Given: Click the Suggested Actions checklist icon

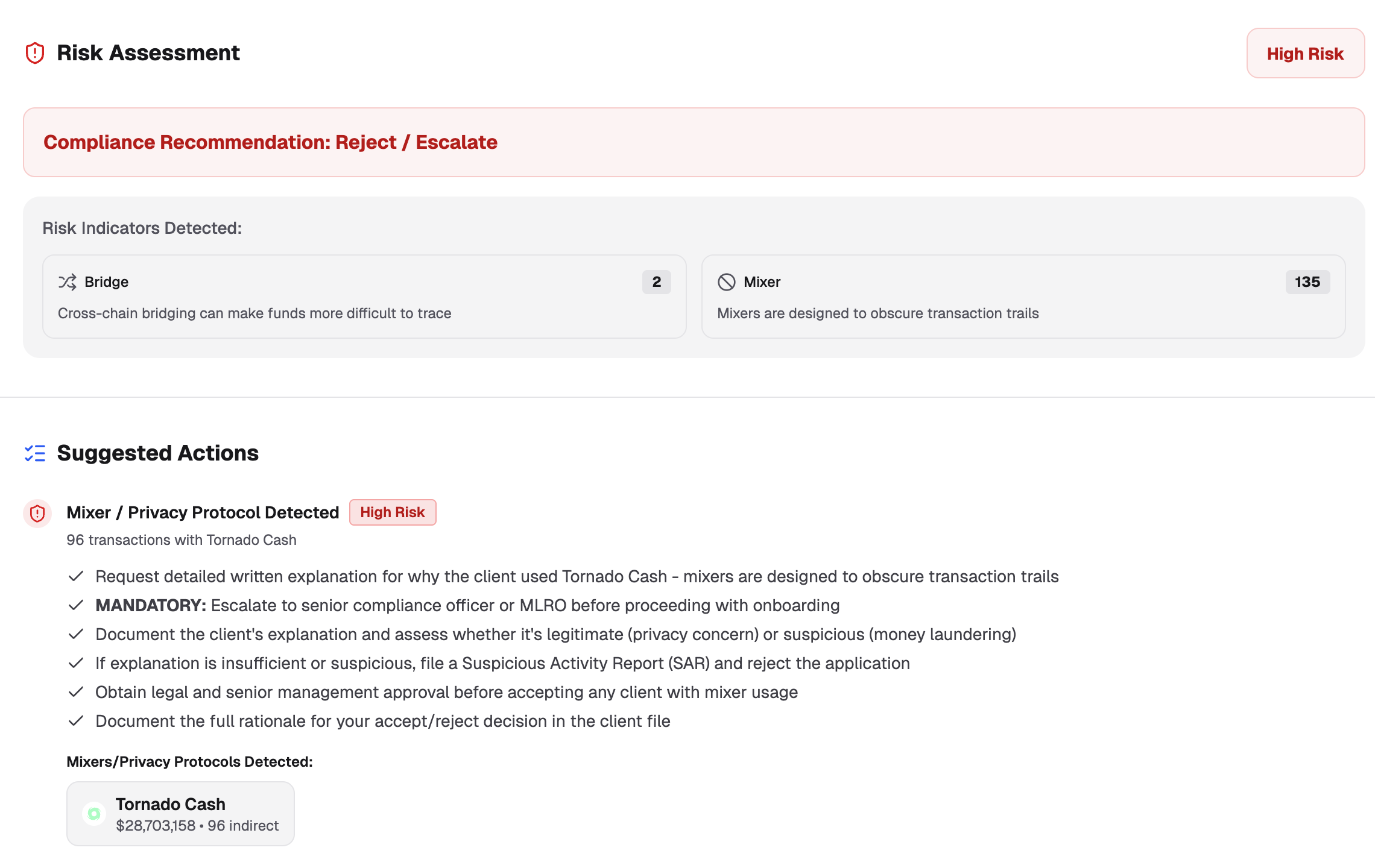Looking at the screenshot, I should [35, 453].
